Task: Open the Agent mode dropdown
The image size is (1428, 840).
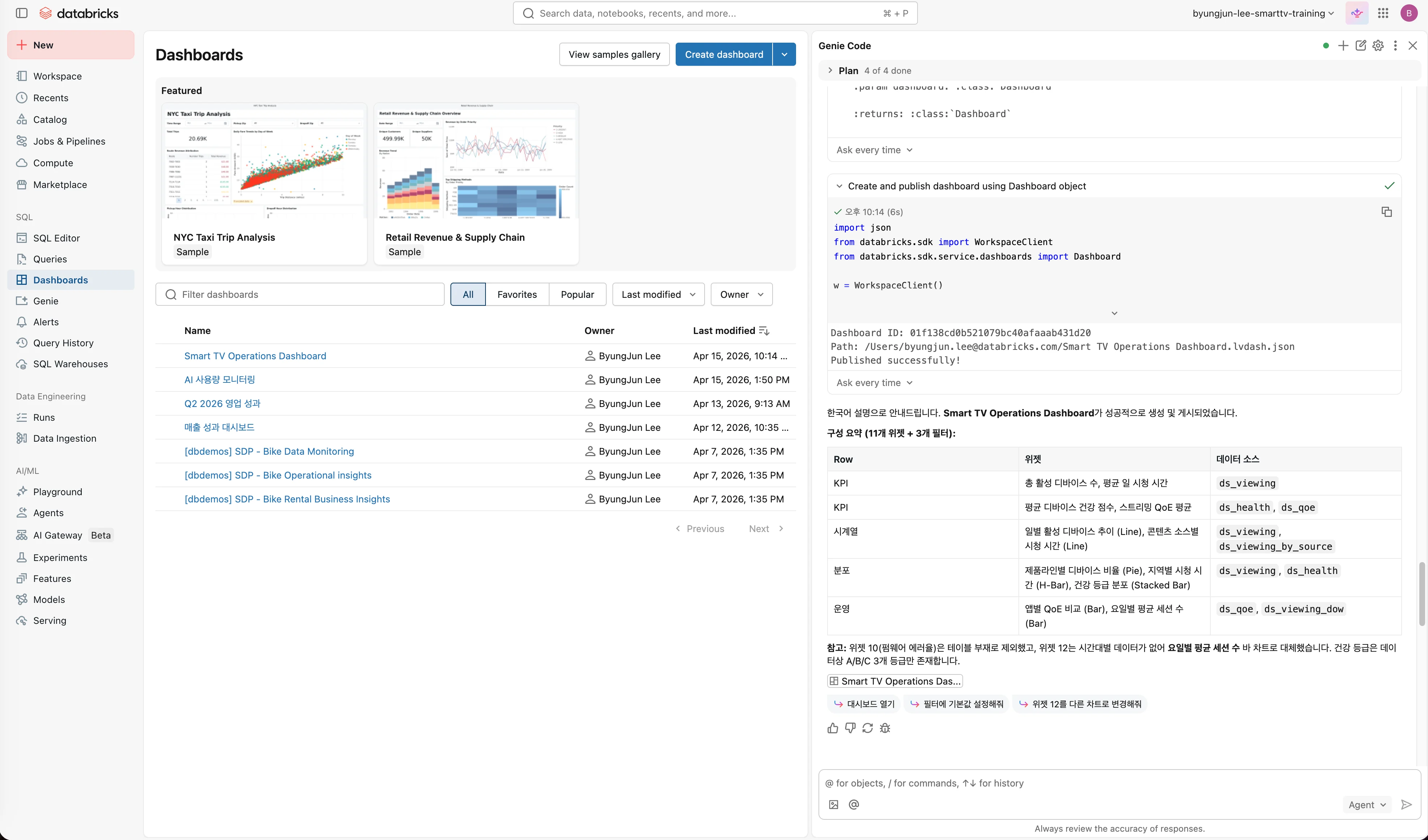Action: [1367, 804]
